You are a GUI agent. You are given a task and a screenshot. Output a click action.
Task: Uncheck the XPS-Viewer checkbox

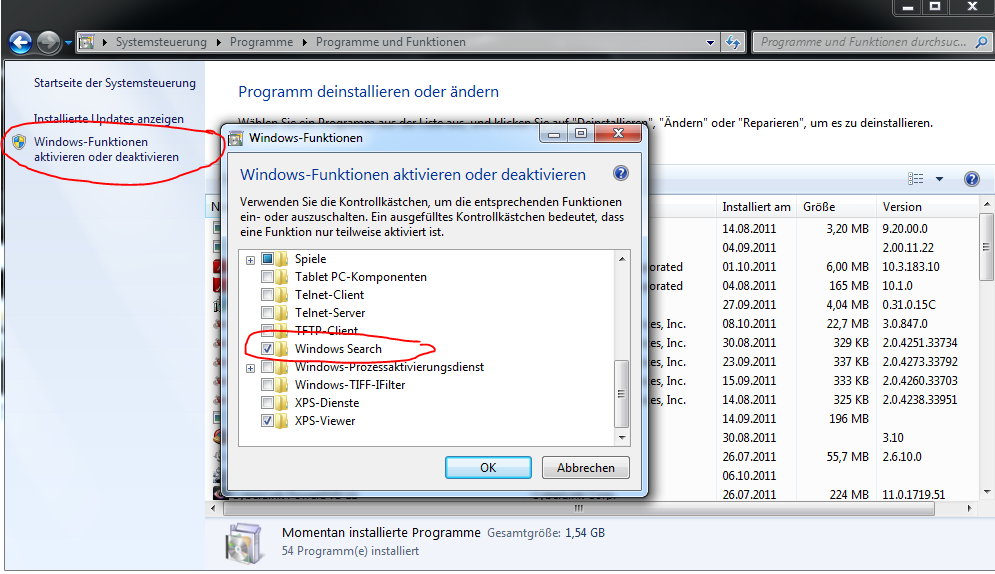click(x=267, y=421)
